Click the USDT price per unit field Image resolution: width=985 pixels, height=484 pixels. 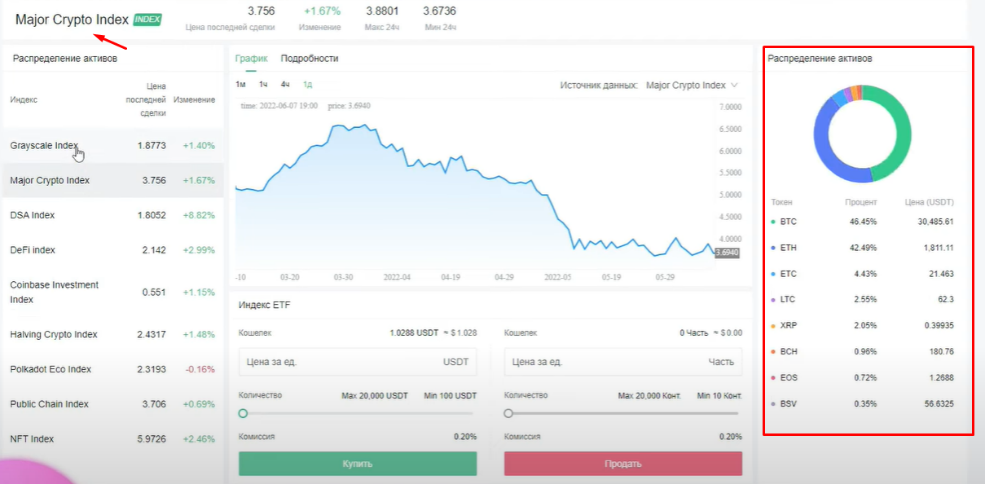(x=357, y=362)
